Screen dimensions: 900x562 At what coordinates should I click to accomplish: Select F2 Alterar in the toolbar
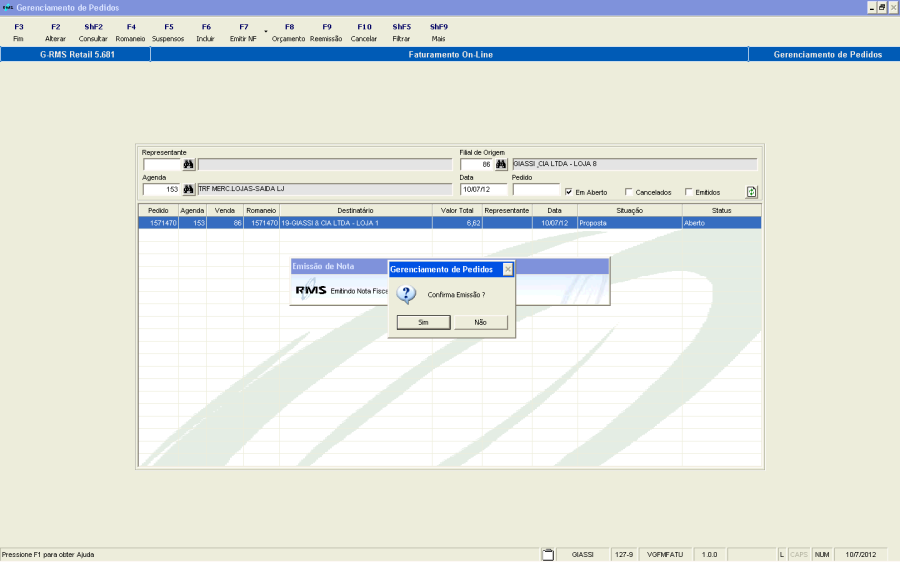[x=56, y=33]
